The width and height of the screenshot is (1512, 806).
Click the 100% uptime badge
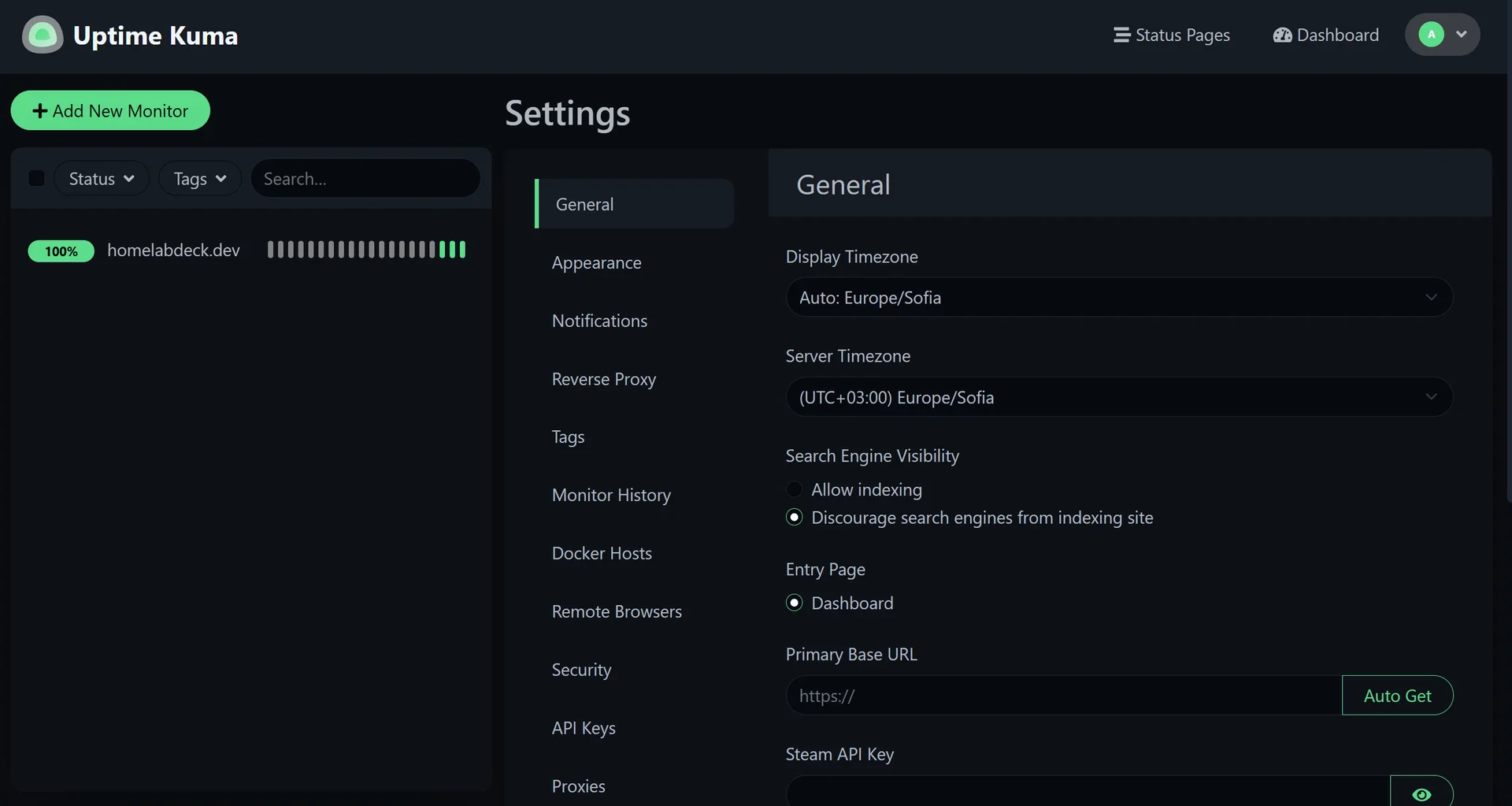[x=61, y=251]
